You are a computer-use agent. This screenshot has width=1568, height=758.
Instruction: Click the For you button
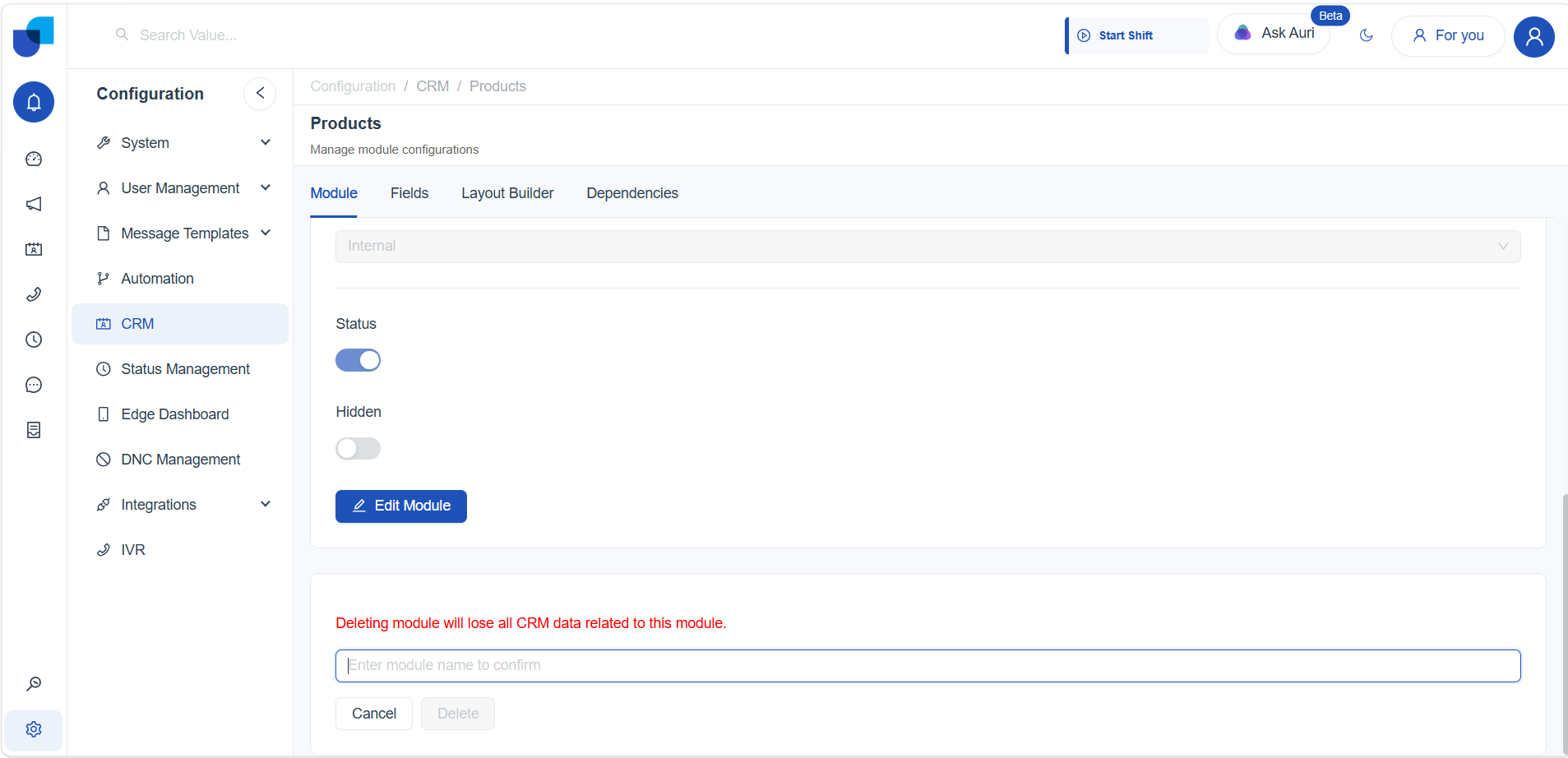click(1448, 35)
